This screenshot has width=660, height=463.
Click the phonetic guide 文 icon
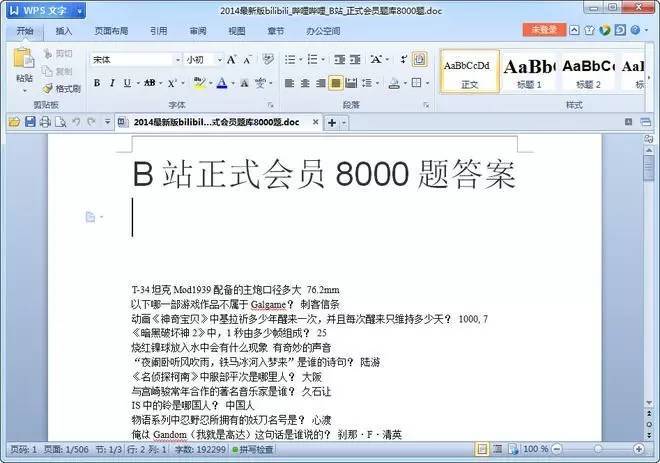coord(260,83)
